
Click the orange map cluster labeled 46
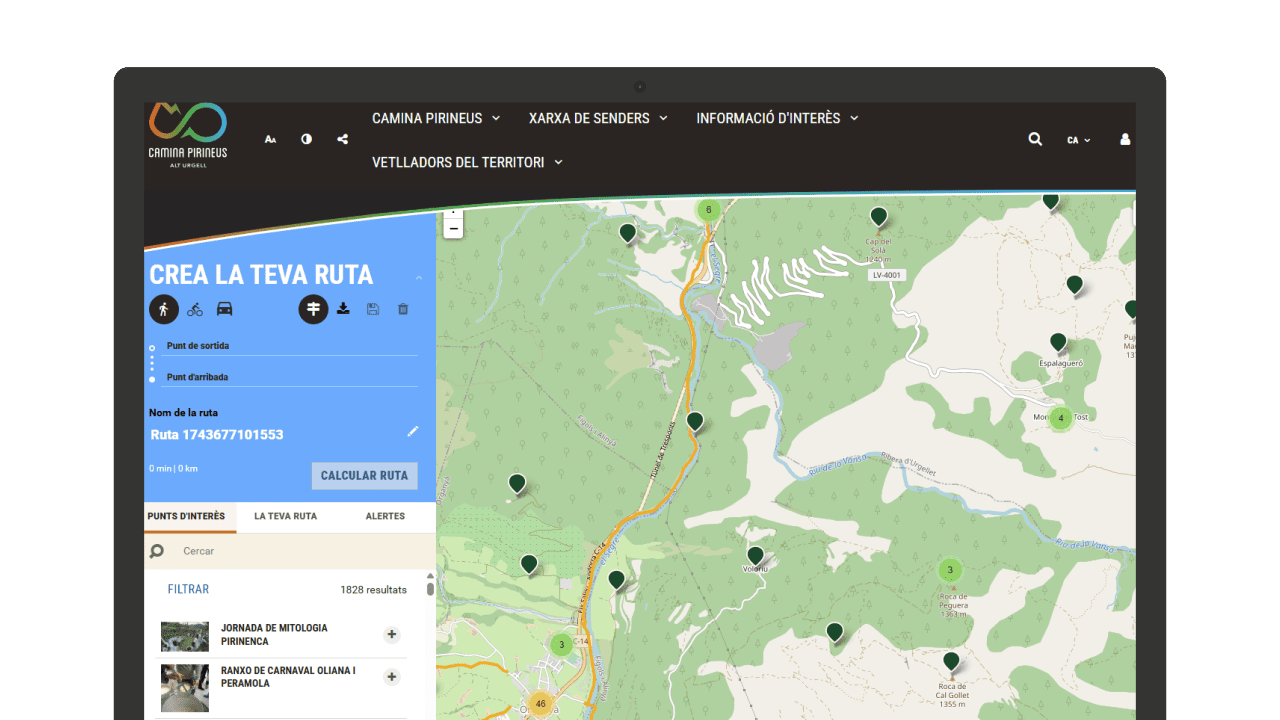click(x=541, y=704)
